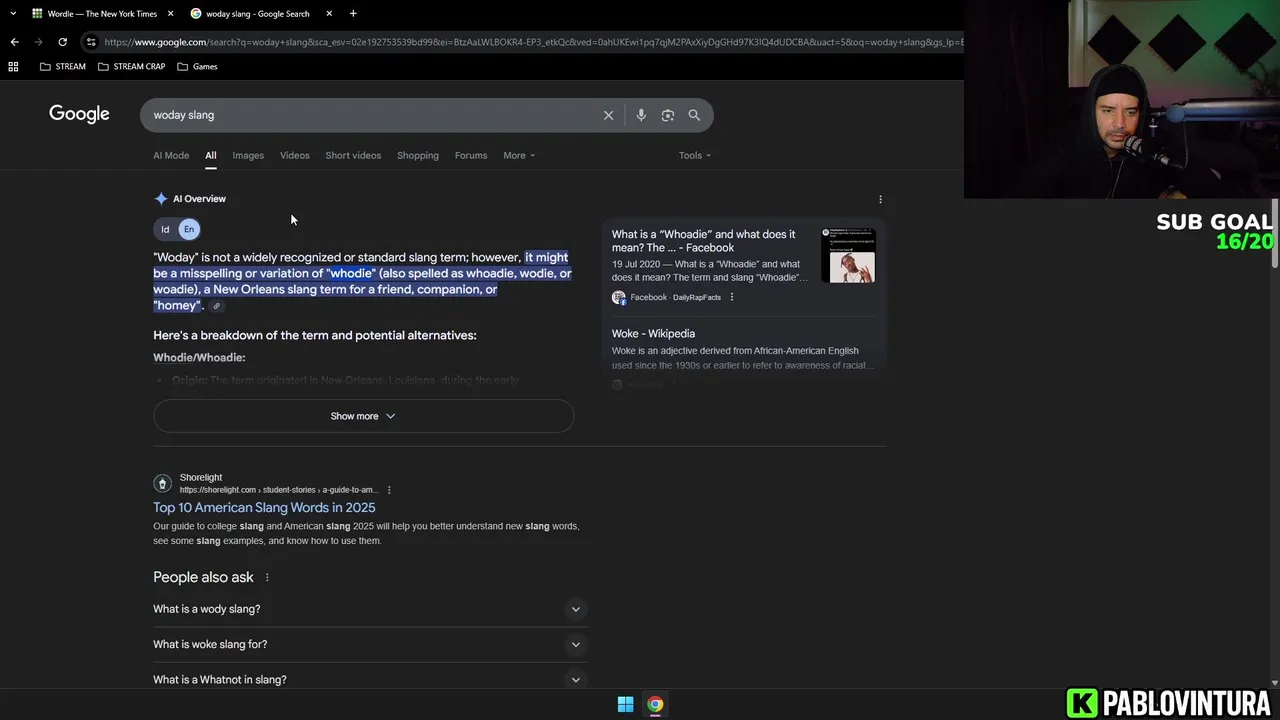Click the browser back arrow
Image resolution: width=1280 pixels, height=720 pixels.
coord(14,42)
